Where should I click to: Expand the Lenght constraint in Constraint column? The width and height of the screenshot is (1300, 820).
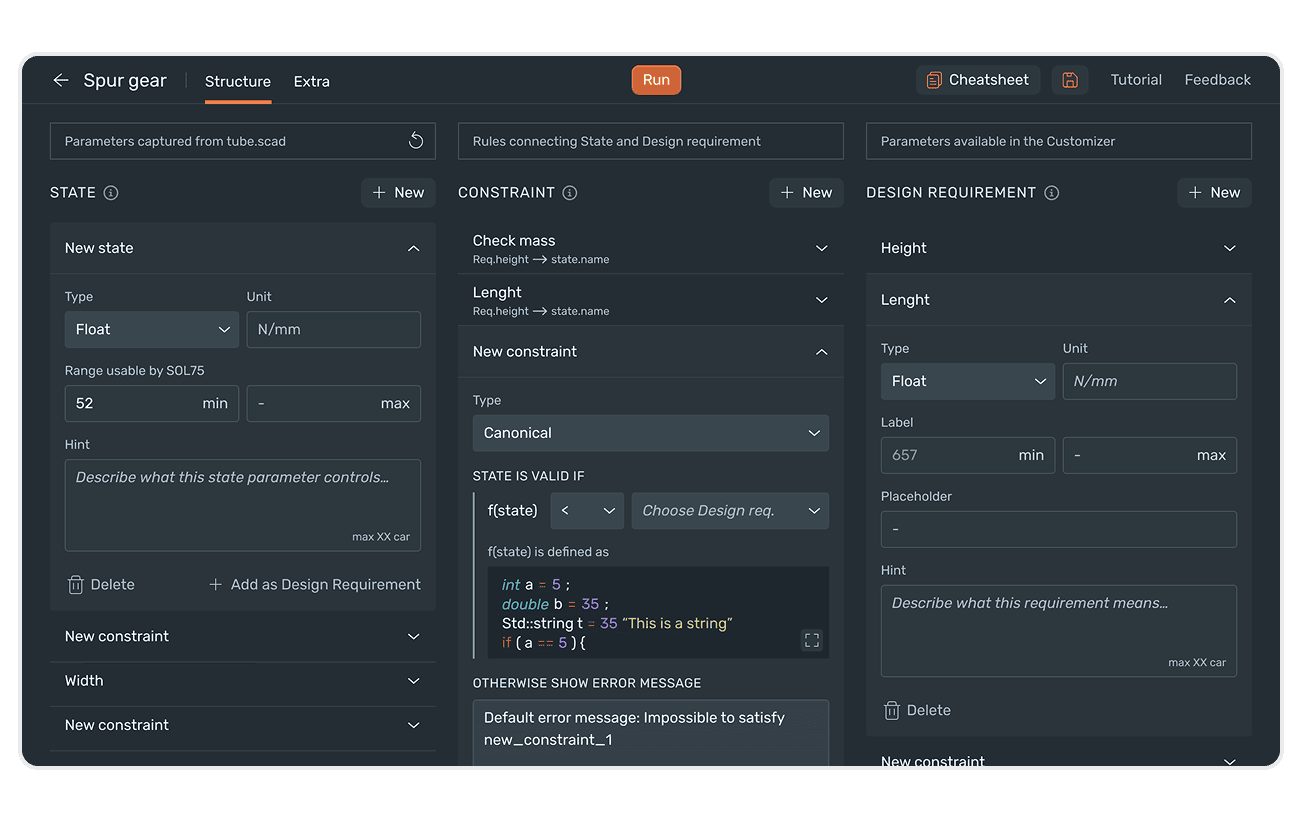pos(821,300)
